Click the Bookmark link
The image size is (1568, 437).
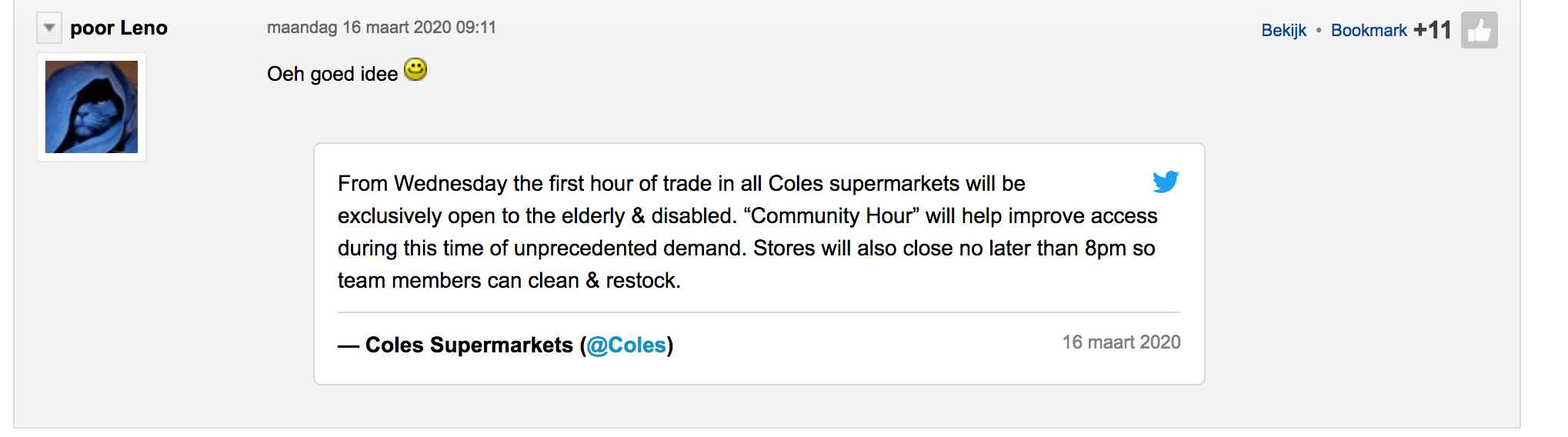[1369, 31]
